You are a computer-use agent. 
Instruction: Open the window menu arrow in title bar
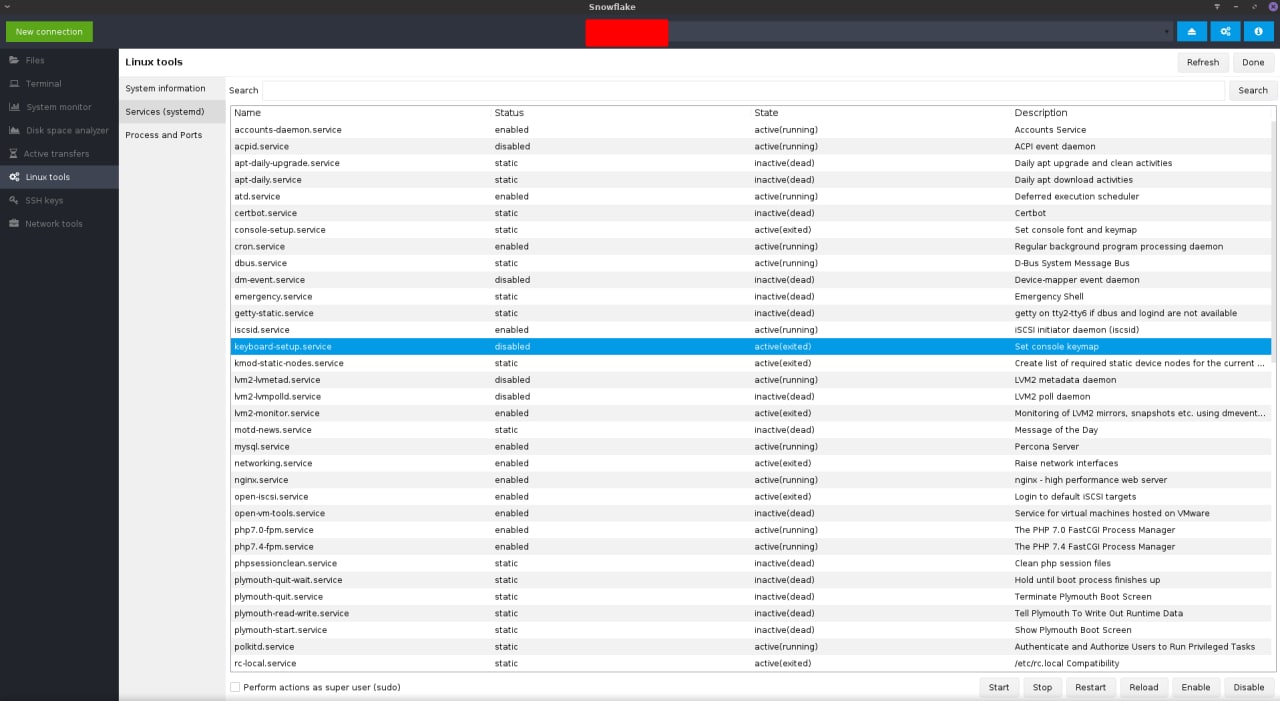pyautogui.click(x=7, y=7)
